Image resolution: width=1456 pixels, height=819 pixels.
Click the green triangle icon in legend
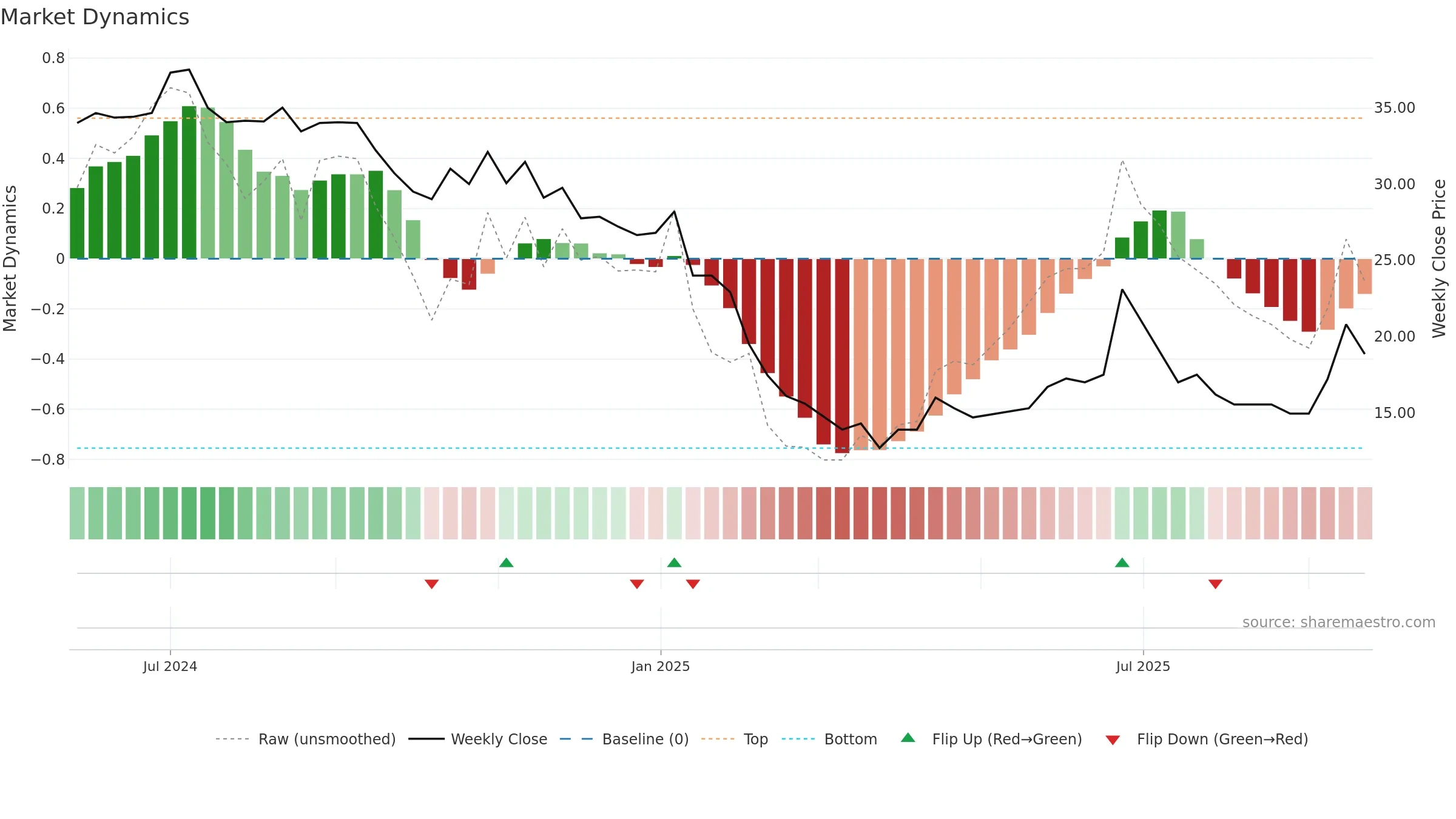(908, 738)
